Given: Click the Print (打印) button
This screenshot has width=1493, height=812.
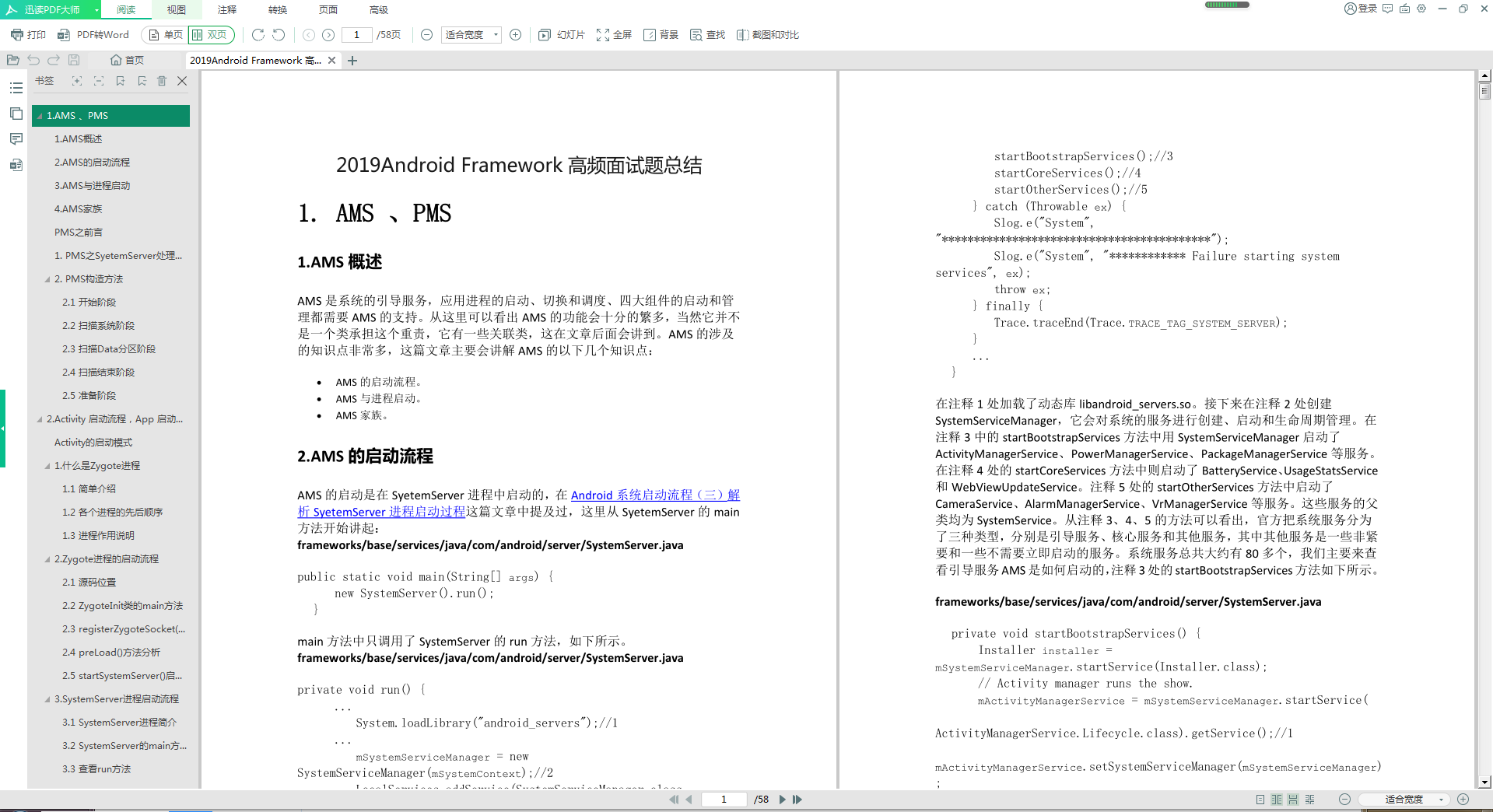Looking at the screenshot, I should [28, 35].
